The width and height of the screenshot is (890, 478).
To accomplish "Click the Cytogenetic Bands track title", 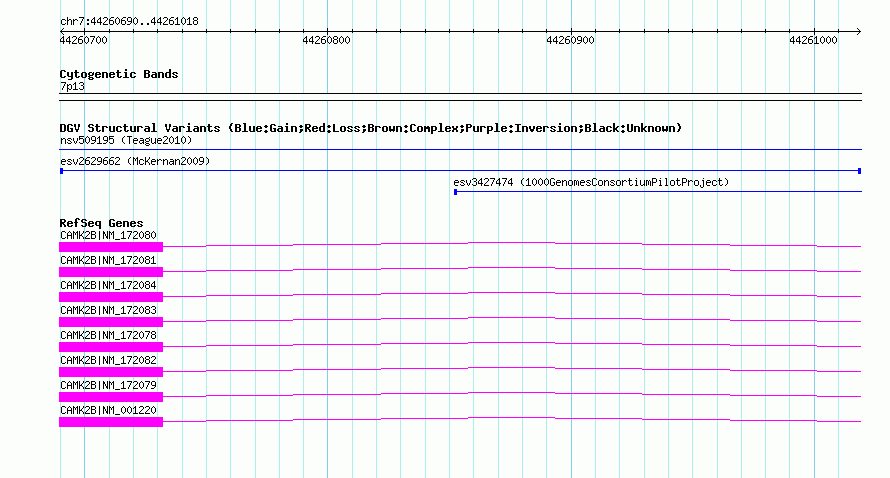I will pyautogui.click(x=119, y=74).
